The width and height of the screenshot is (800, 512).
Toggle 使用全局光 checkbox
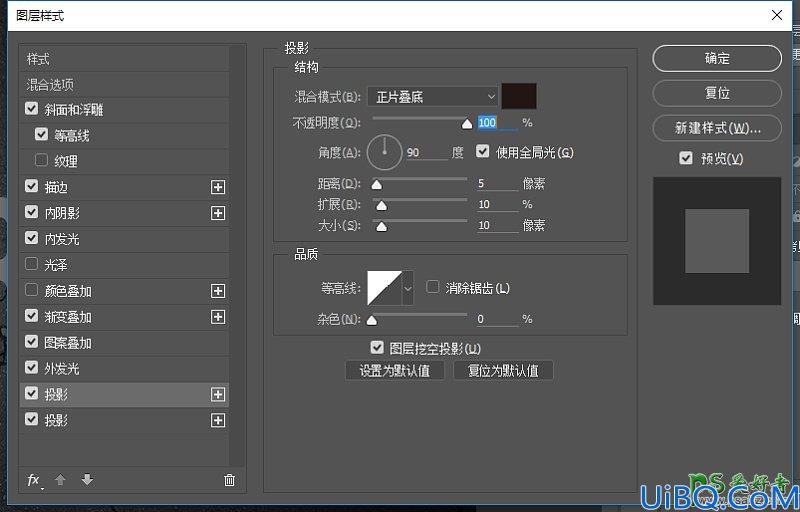(483, 151)
